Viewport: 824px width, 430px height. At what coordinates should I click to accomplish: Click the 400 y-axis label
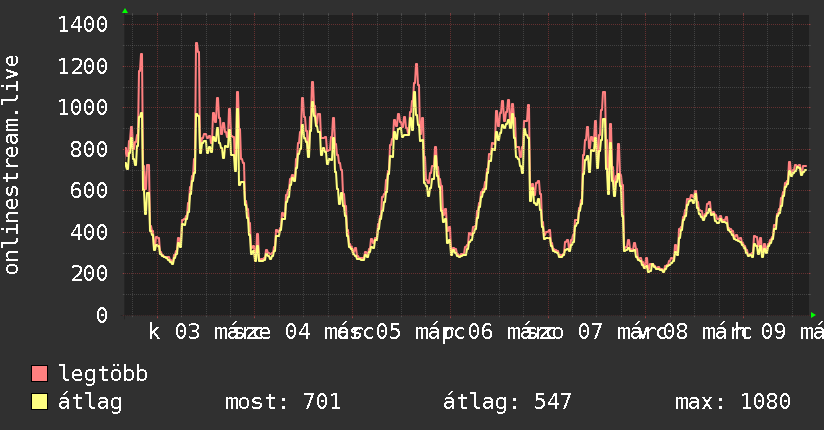(89, 232)
